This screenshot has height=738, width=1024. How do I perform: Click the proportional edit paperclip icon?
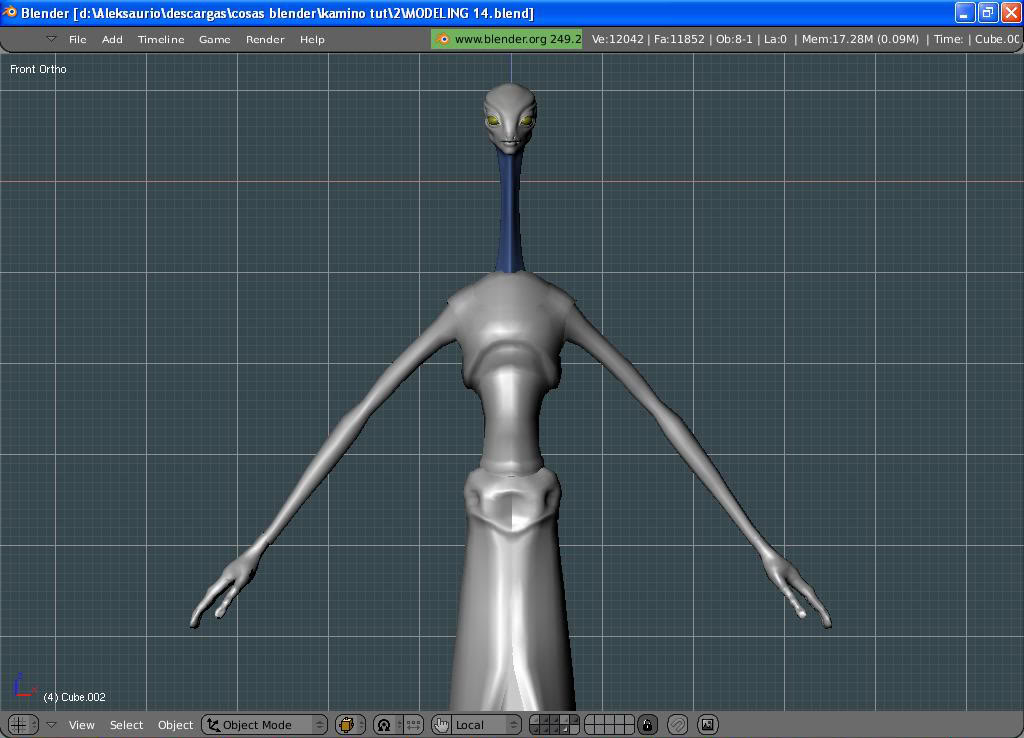(x=678, y=725)
